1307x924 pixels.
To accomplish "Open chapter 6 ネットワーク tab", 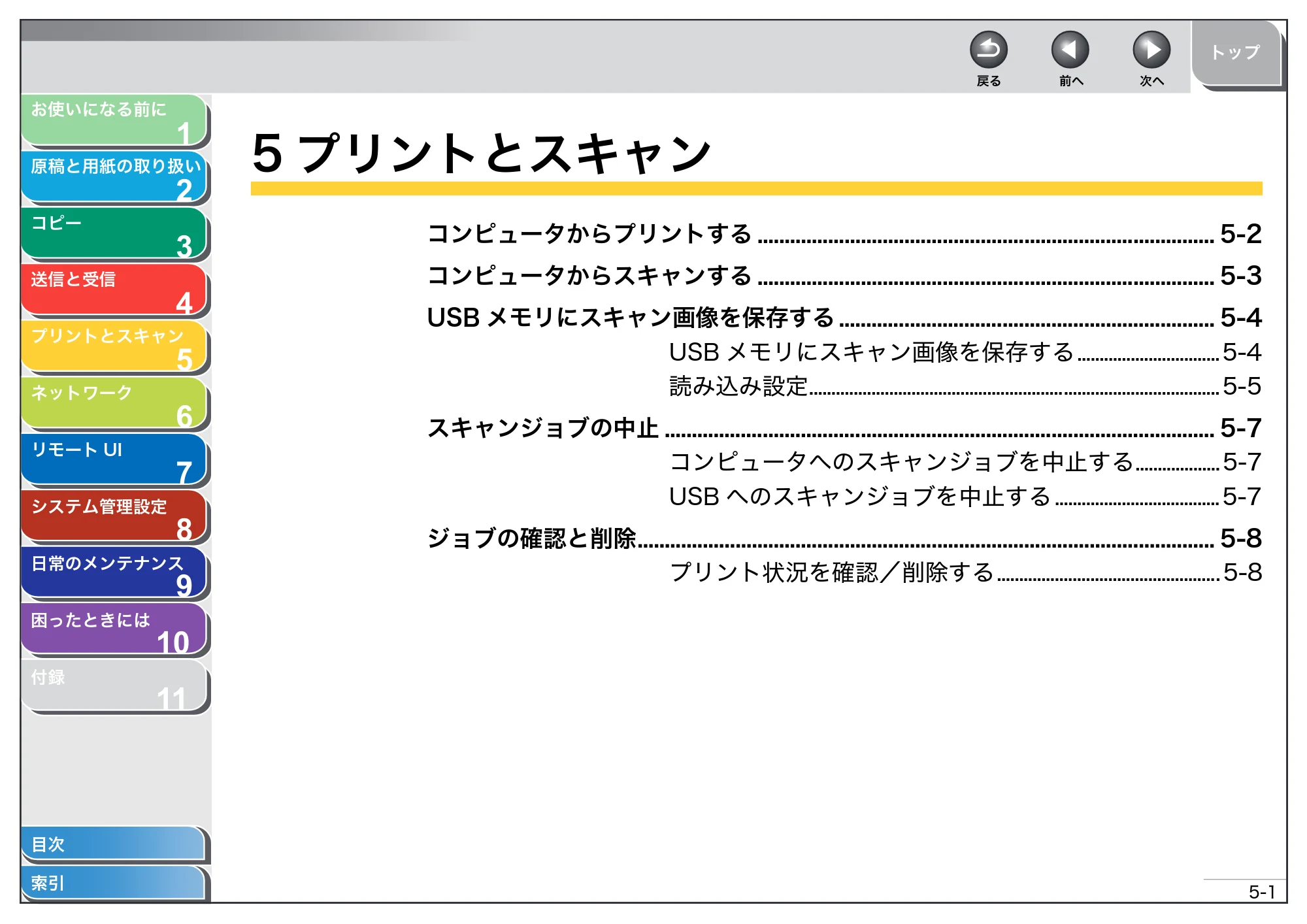I will coord(114,403).
